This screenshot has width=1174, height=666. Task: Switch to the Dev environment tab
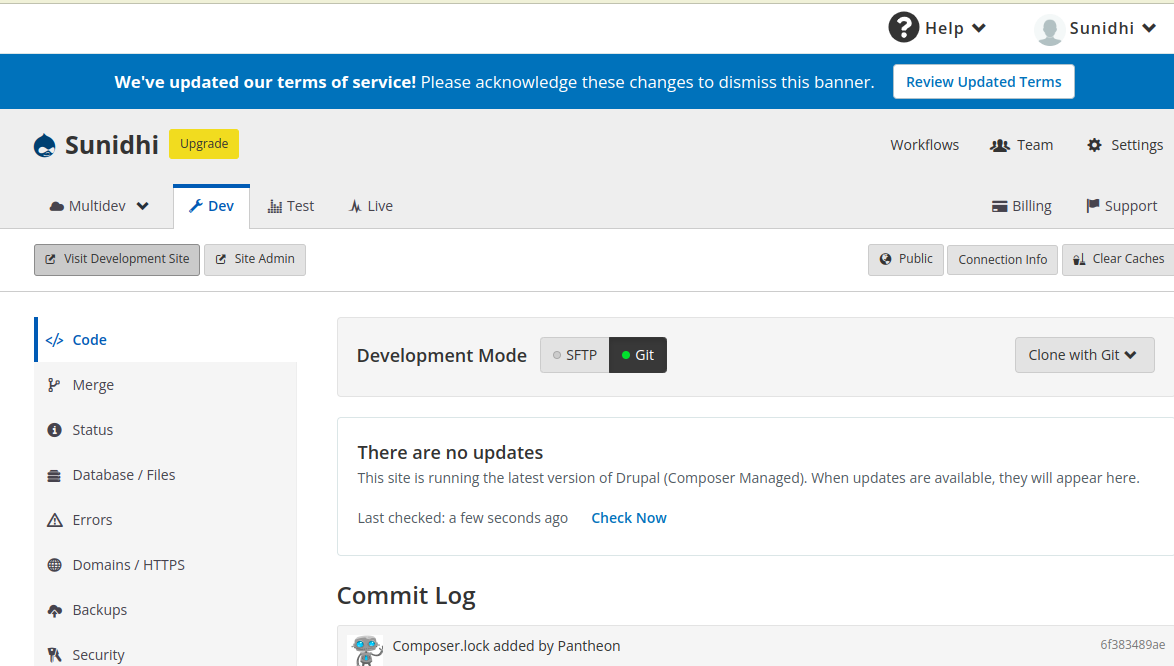coord(211,207)
